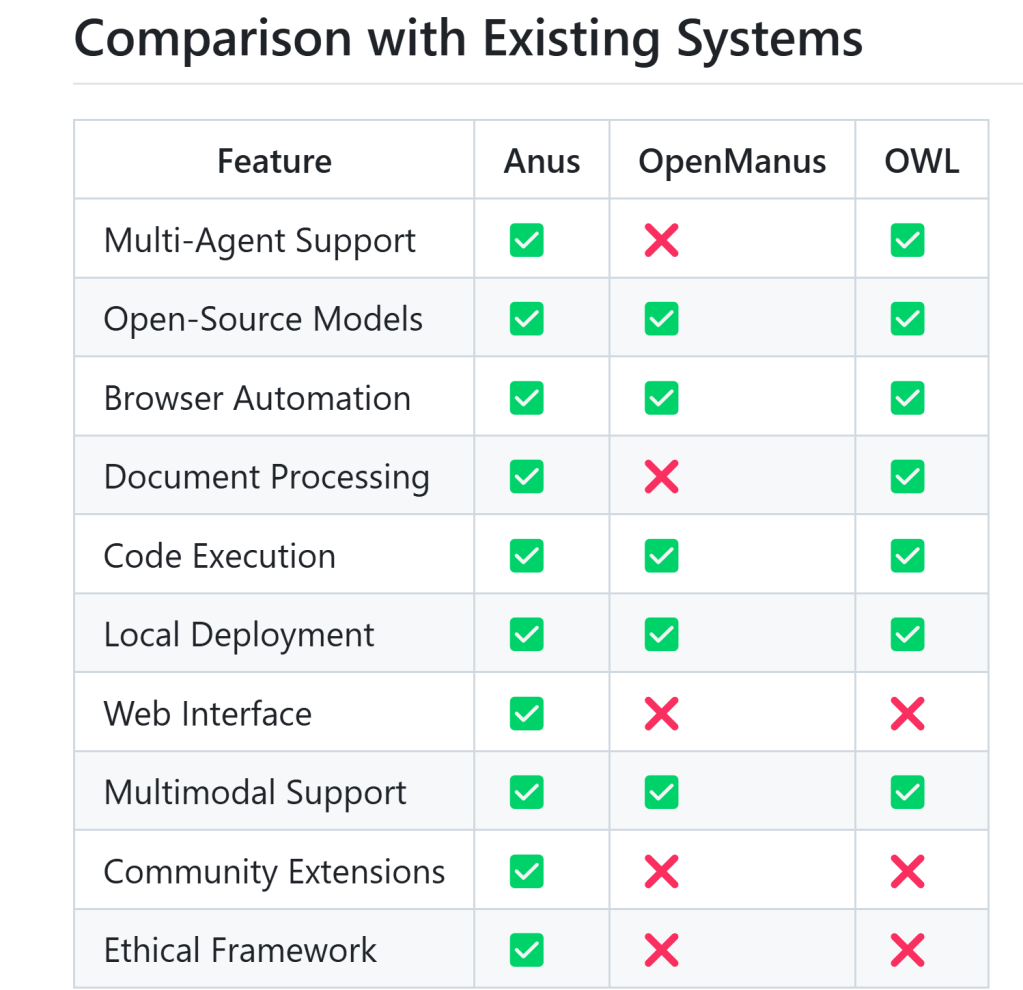The width and height of the screenshot is (1023, 990).
Task: Select the Document Processing feature label
Action: [x=266, y=477]
